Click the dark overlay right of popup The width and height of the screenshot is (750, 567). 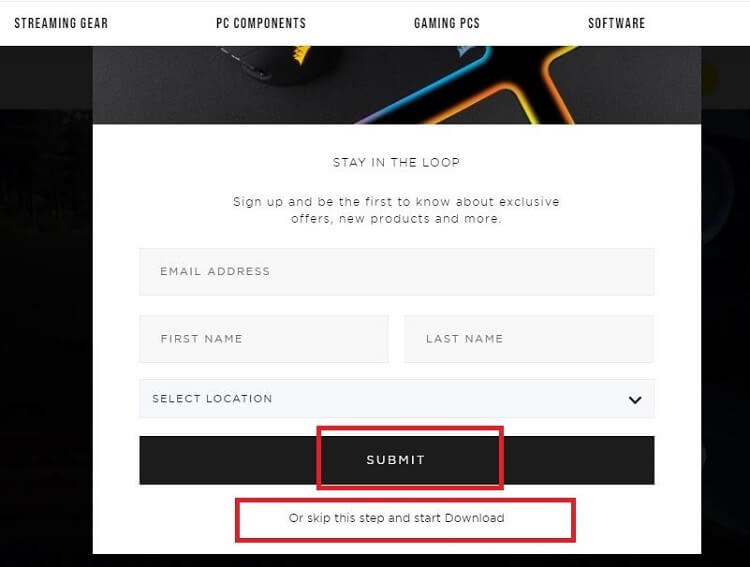725,300
